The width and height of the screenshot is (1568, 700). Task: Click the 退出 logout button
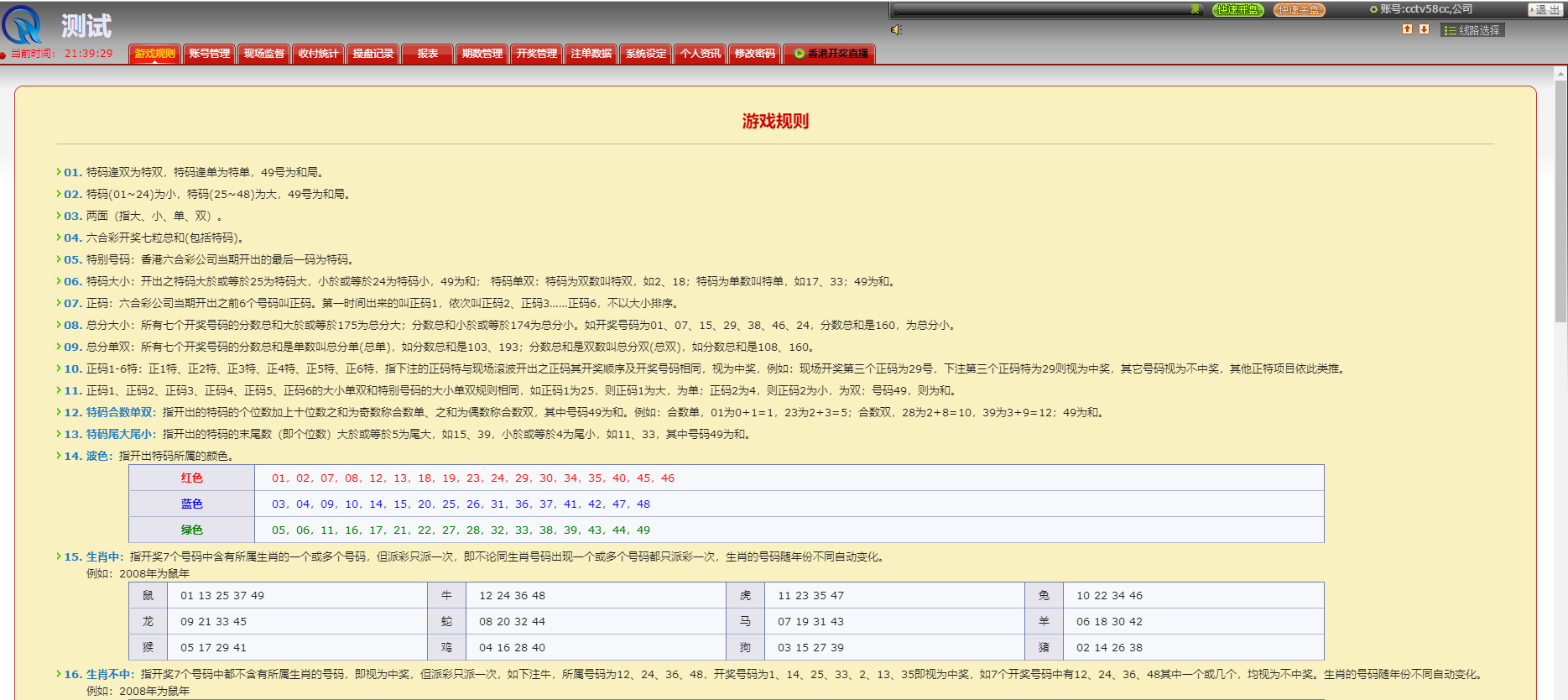1545,10
